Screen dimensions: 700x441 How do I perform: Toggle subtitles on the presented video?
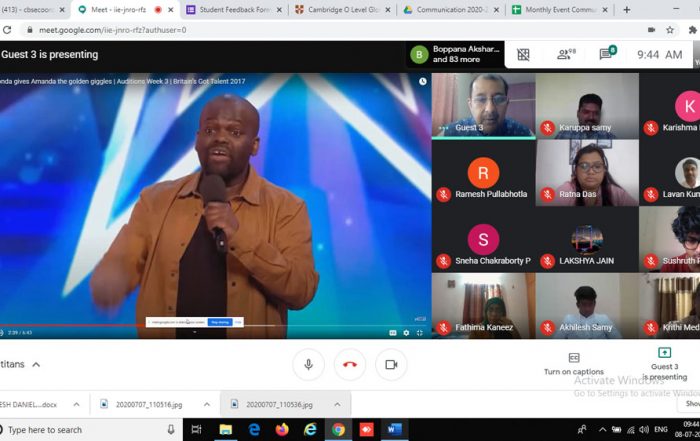pos(392,333)
